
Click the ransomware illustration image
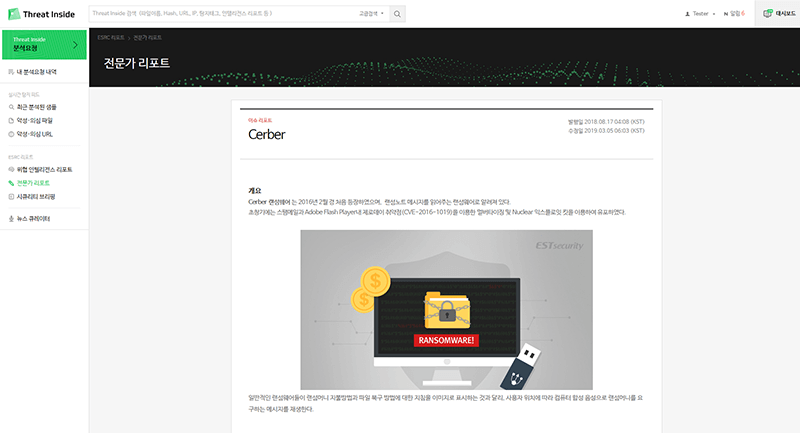tap(446, 309)
